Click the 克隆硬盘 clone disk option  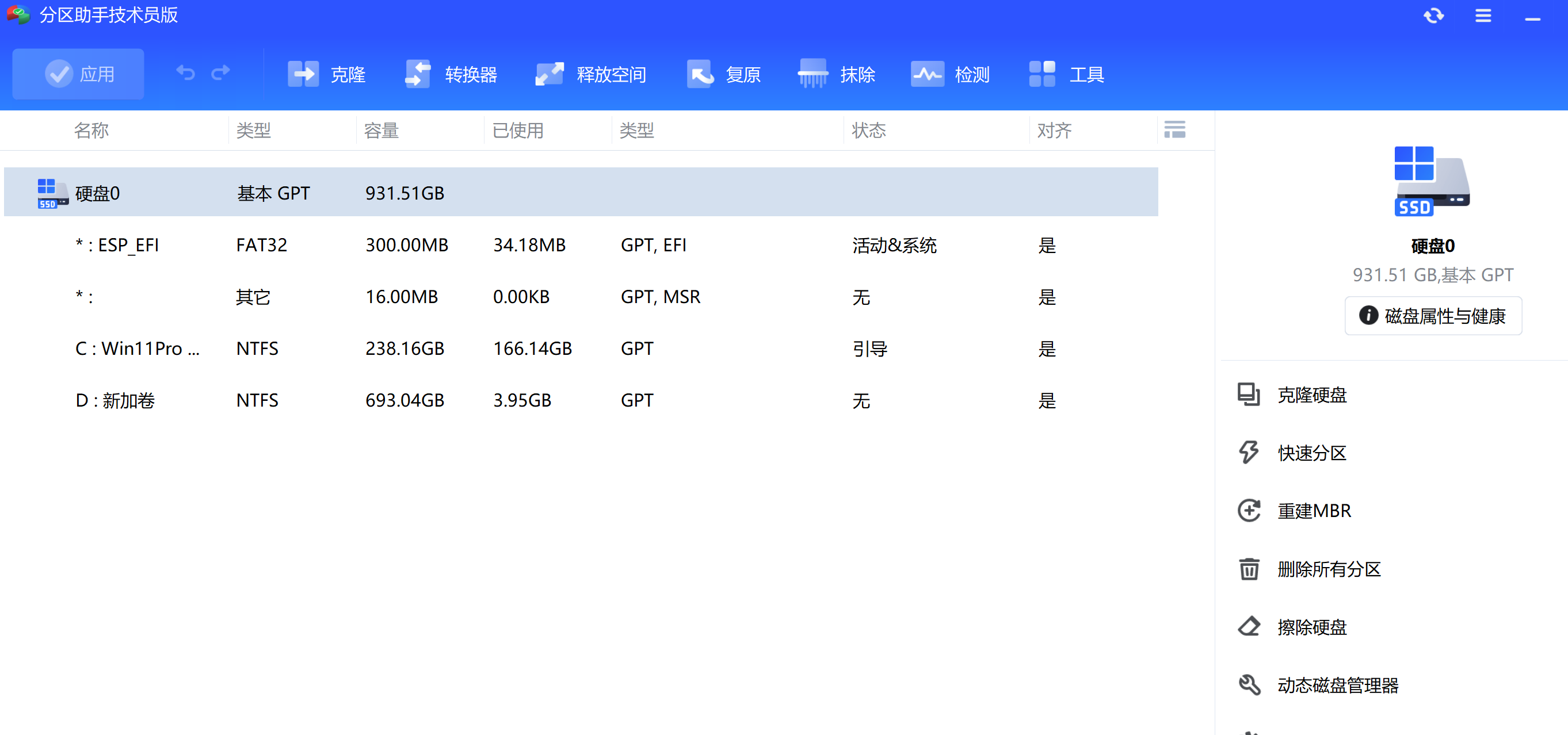[x=1312, y=395]
